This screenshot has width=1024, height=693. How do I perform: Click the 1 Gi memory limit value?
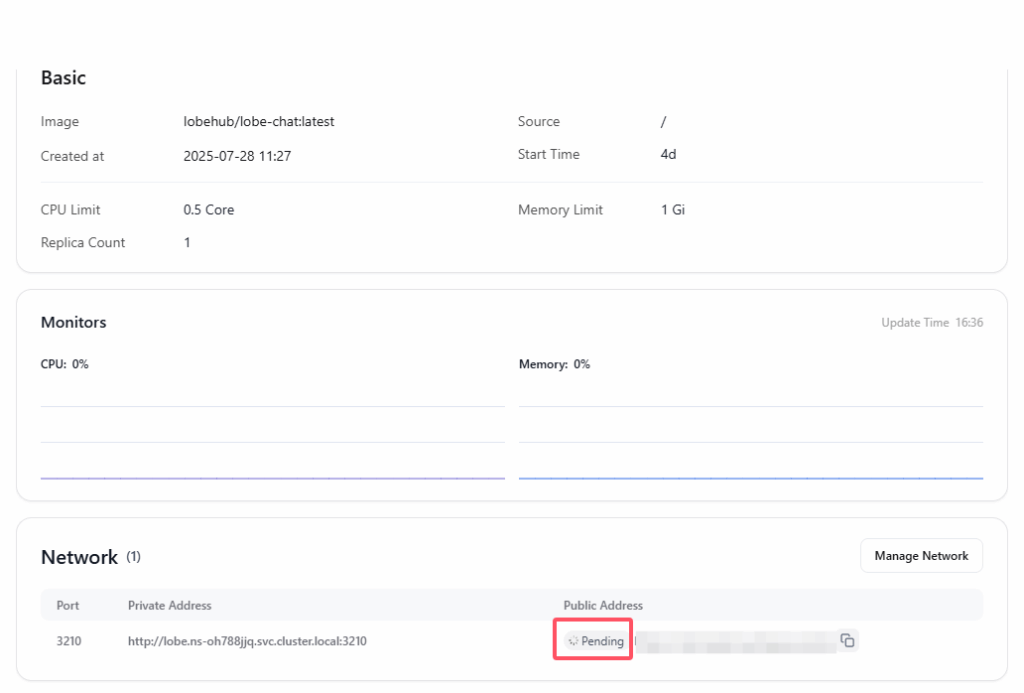click(672, 210)
